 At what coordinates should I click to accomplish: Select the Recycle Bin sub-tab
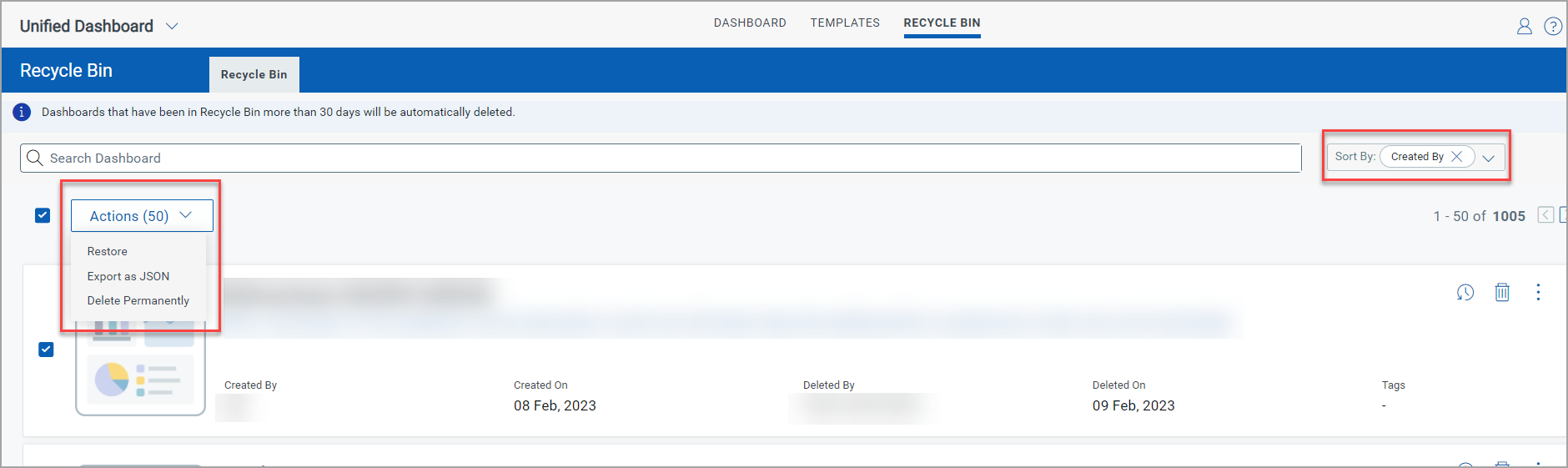(x=254, y=74)
